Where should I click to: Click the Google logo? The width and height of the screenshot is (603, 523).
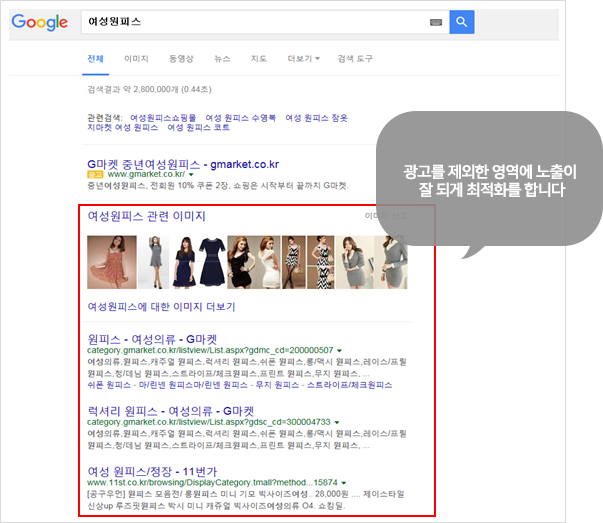[x=39, y=23]
